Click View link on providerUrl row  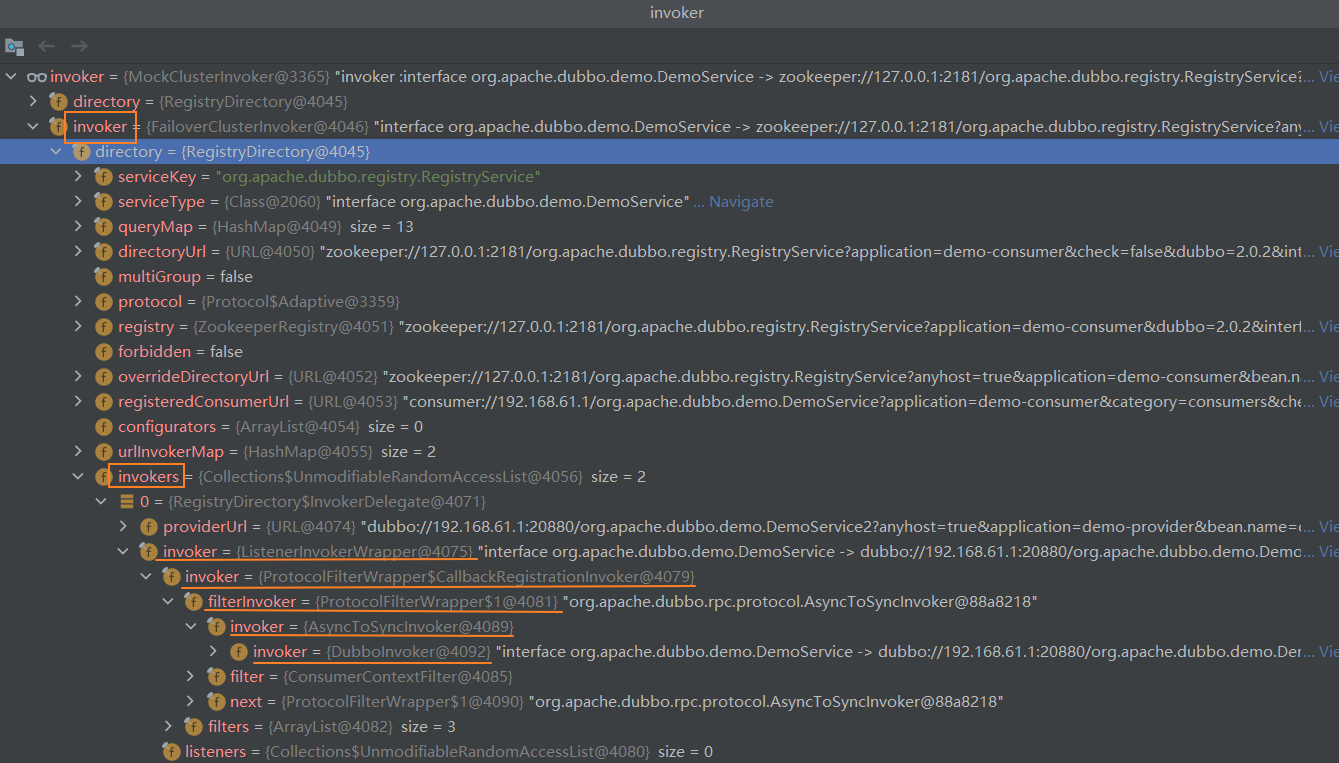[x=1328, y=527]
